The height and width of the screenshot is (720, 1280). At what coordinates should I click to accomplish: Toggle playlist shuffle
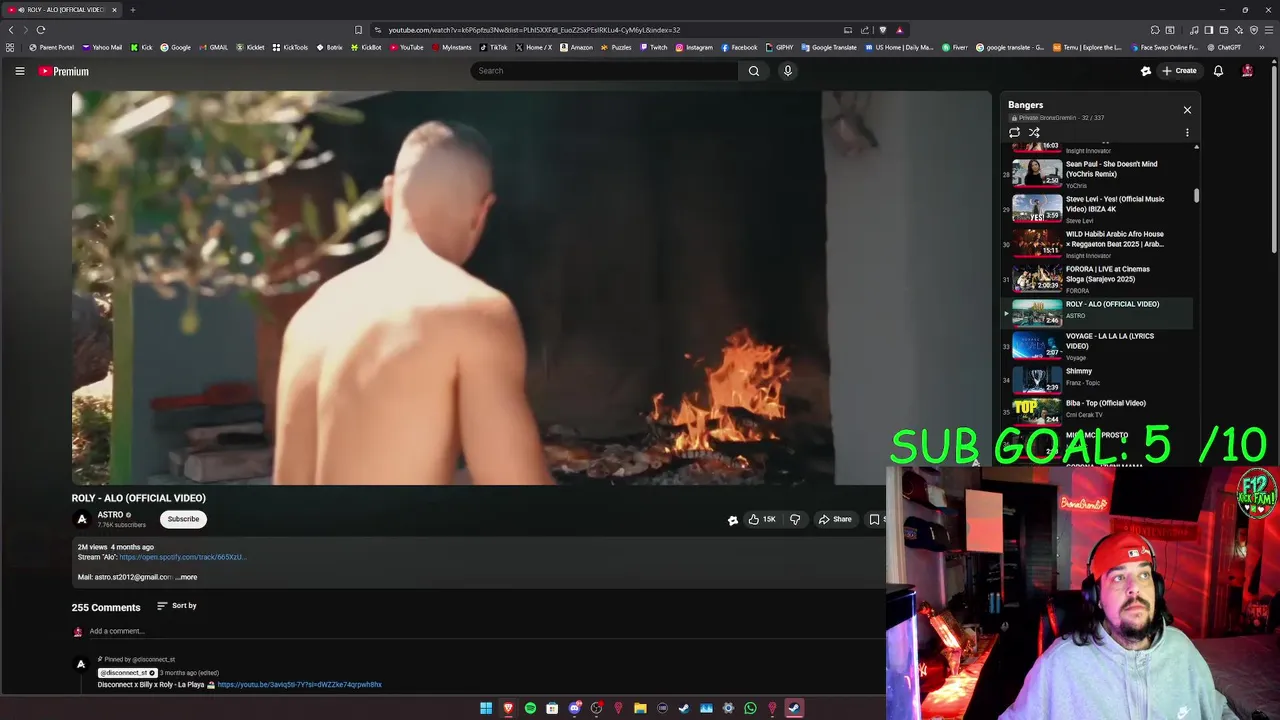click(1034, 132)
